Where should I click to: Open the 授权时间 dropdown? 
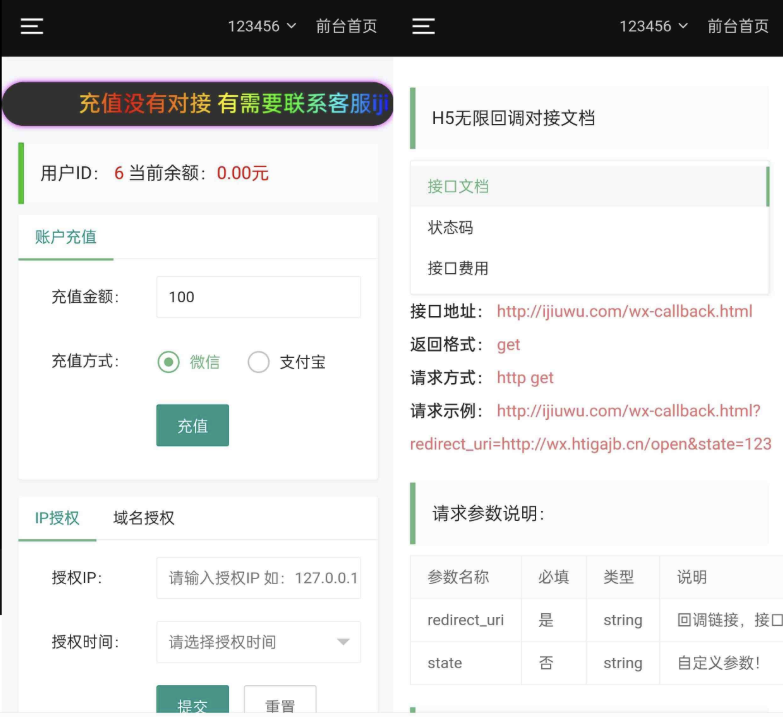pyautogui.click(x=258, y=642)
